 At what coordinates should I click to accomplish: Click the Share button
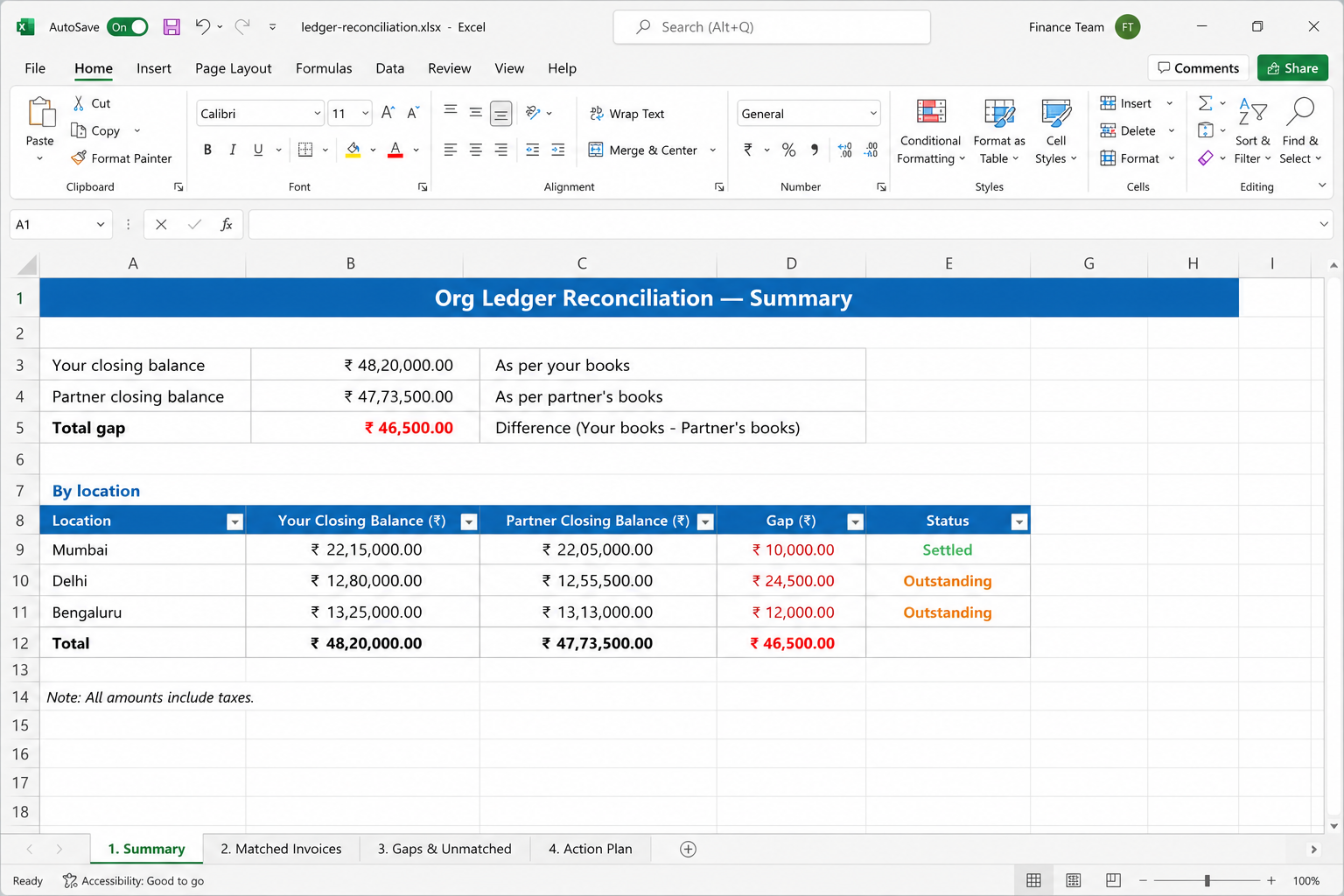1292,68
